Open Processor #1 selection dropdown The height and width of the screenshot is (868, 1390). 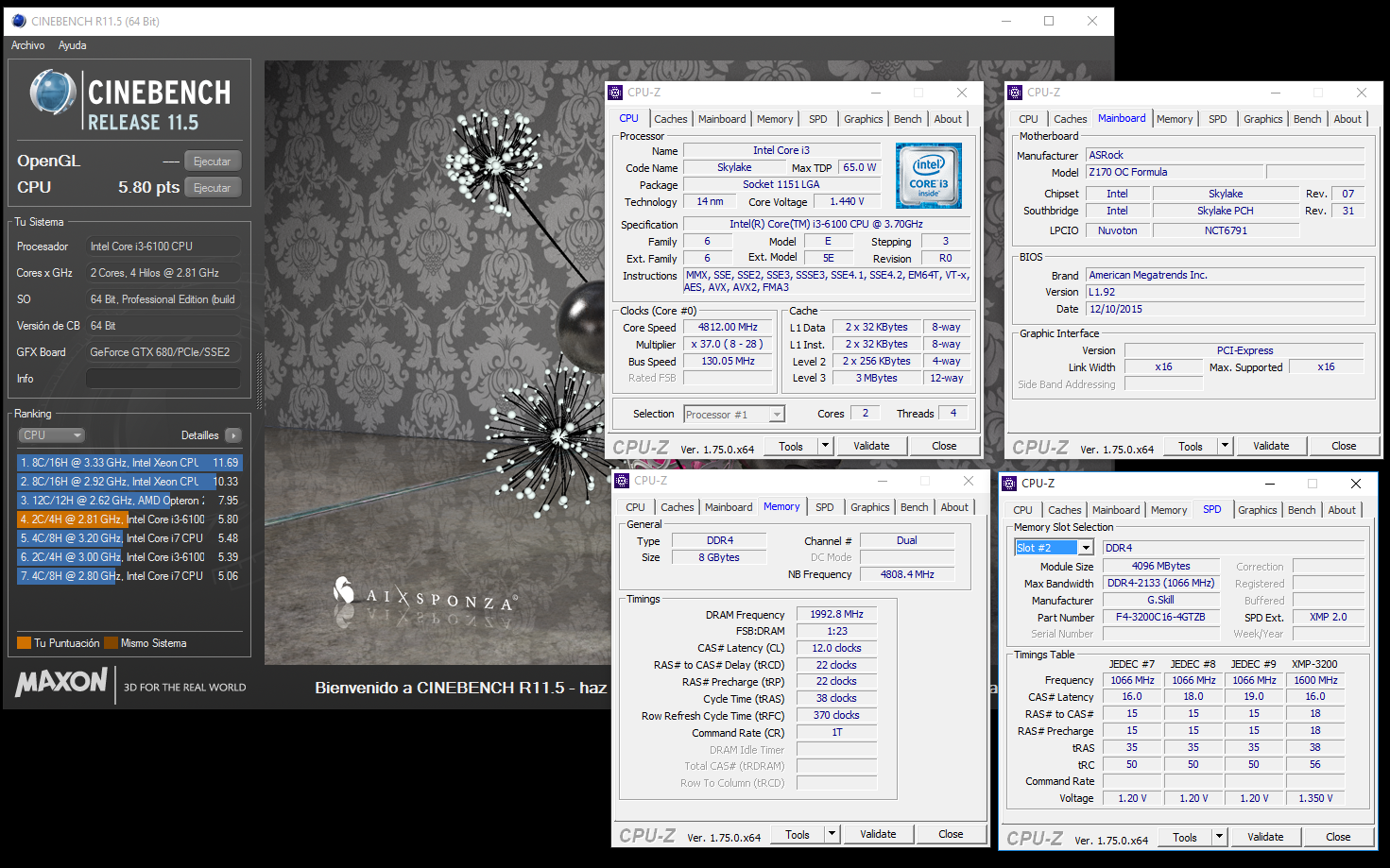(734, 415)
